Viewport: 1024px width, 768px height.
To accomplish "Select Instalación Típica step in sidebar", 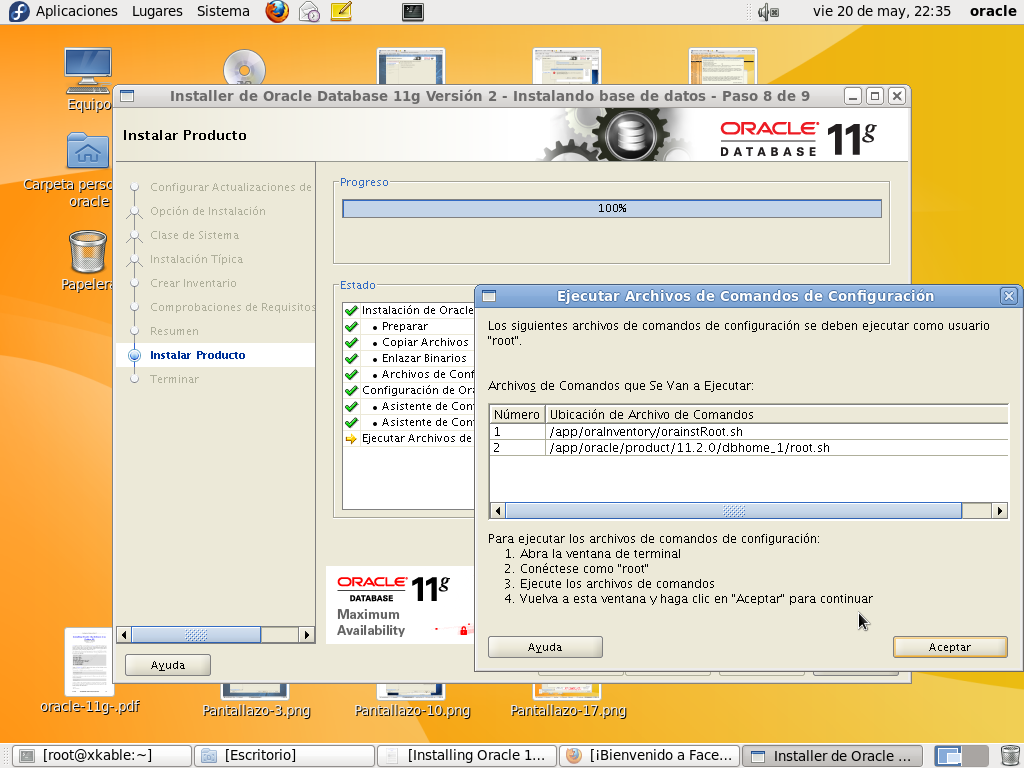I will point(197,259).
